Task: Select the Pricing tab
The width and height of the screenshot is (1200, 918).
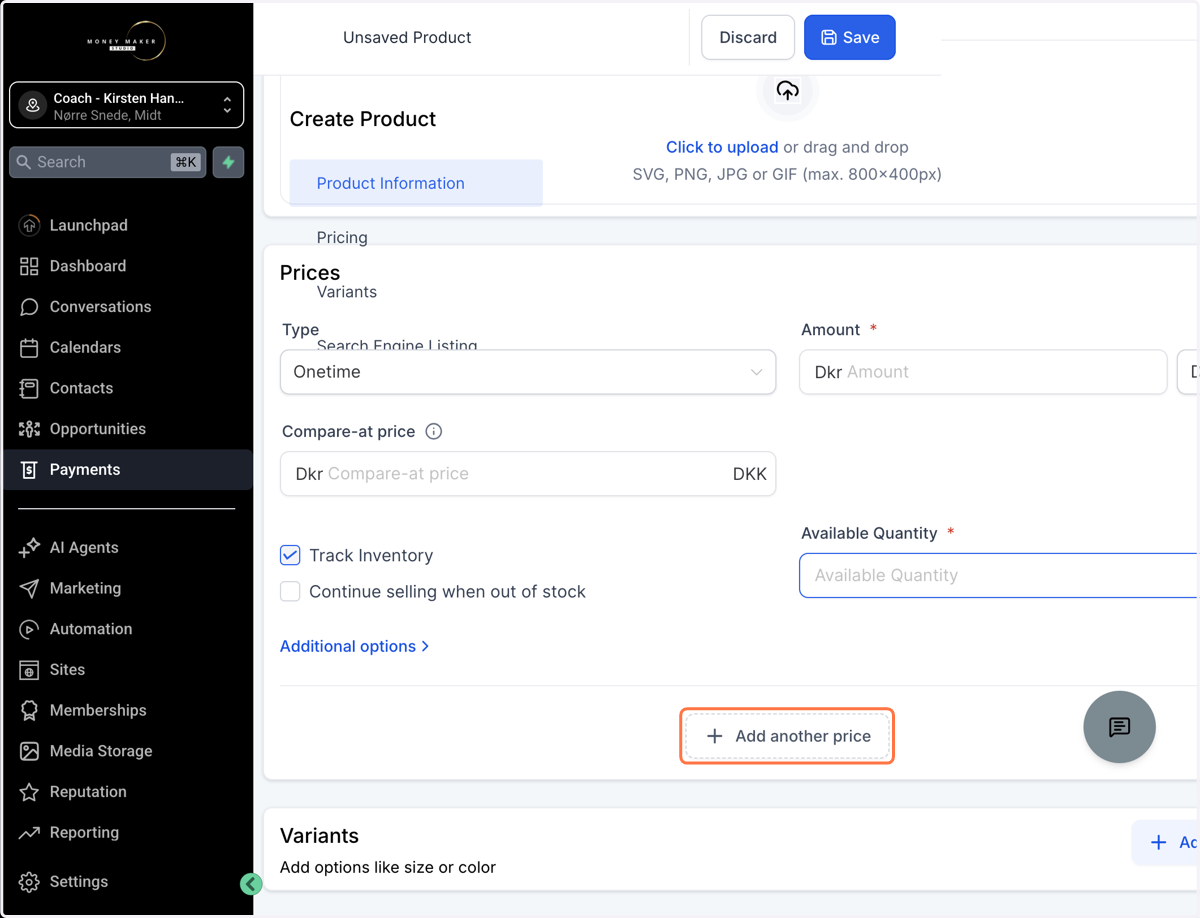Action: 342,237
